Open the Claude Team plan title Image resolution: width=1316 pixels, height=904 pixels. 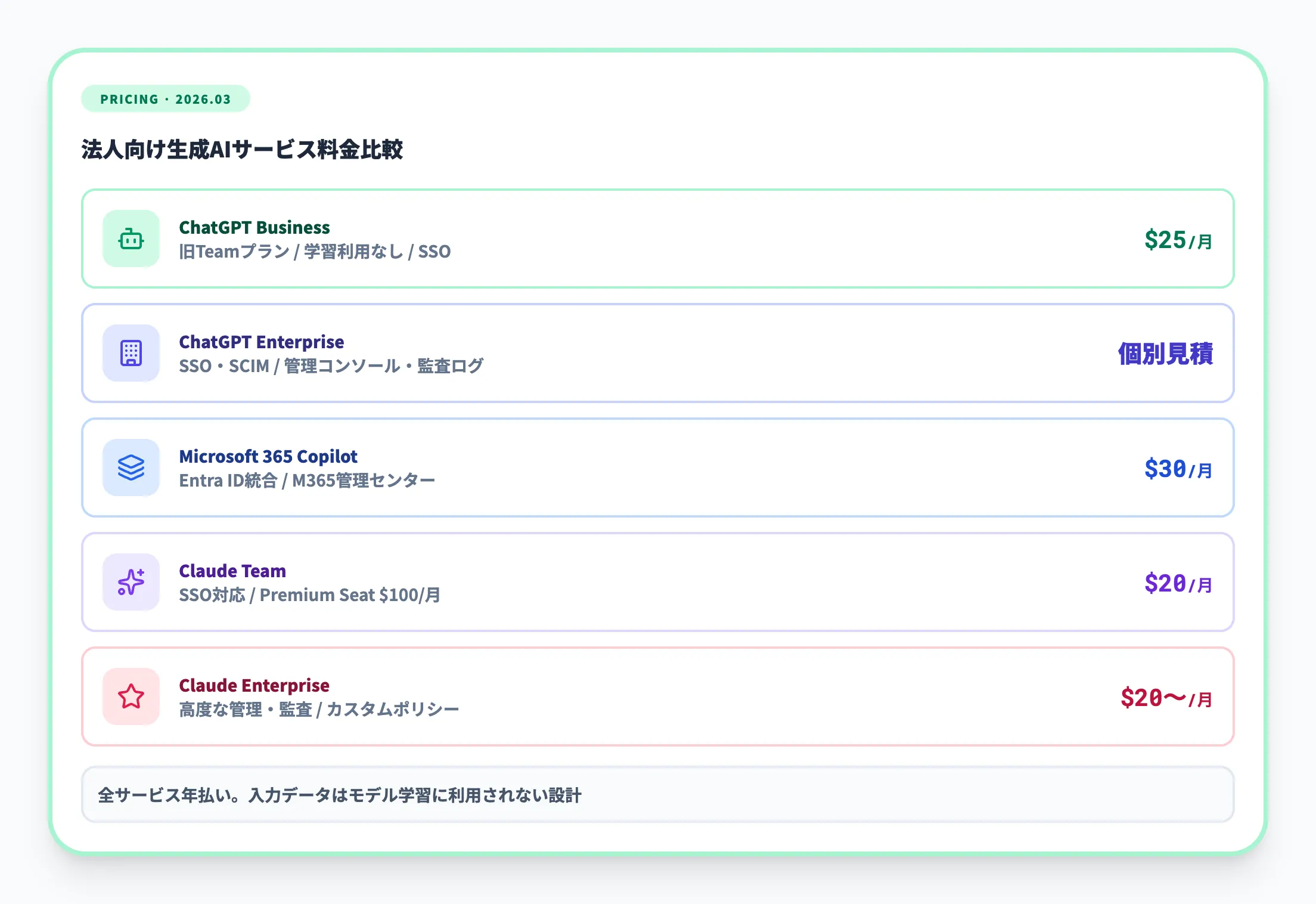coord(232,571)
